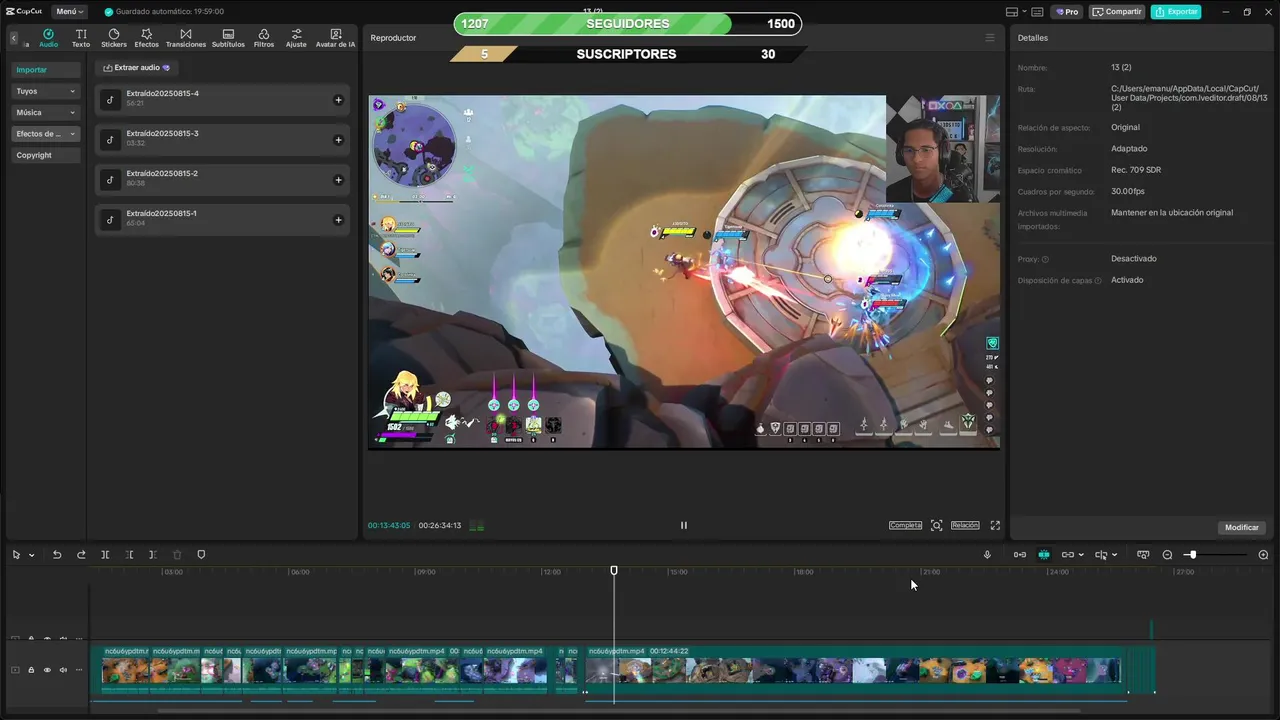Image resolution: width=1280 pixels, height=720 pixels.
Task: Zoom out the timeline
Action: (1167, 555)
